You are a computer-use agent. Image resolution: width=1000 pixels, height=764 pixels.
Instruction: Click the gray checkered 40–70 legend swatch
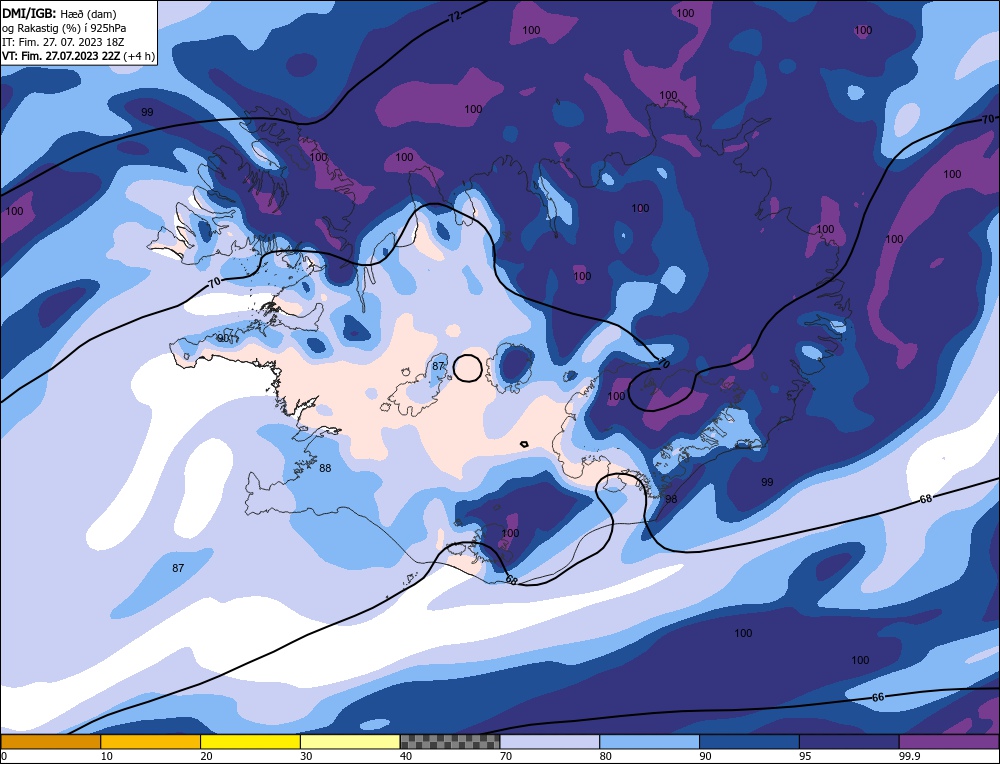450,741
